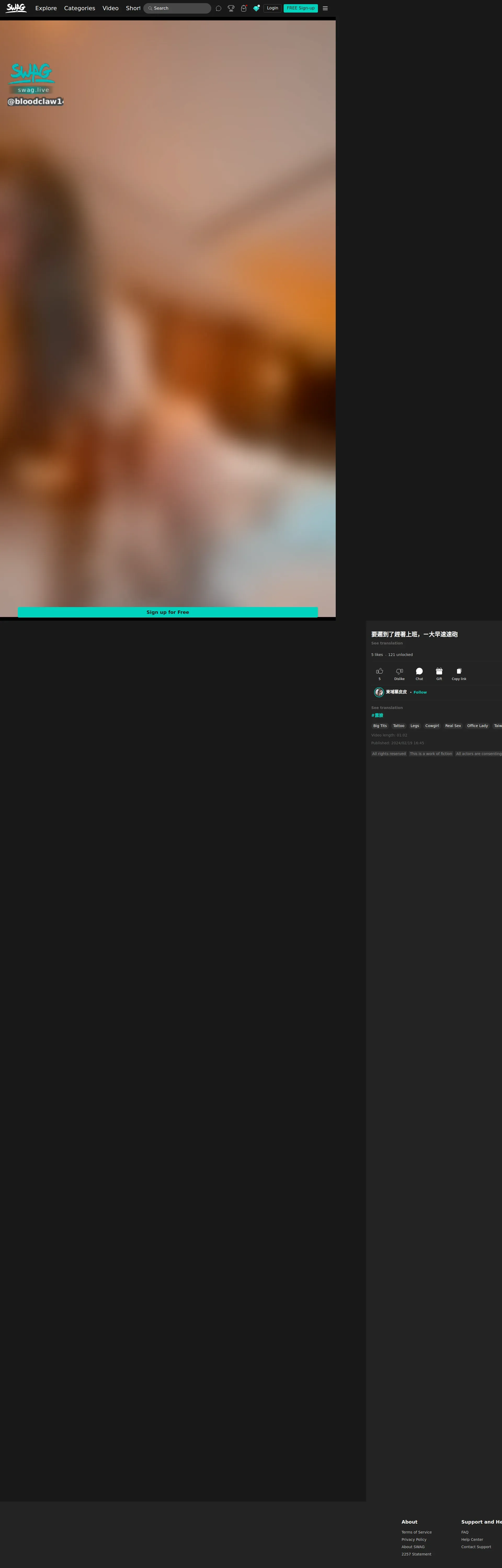
Task: Click 'This is a work of fiction' label
Action: pyautogui.click(x=431, y=754)
